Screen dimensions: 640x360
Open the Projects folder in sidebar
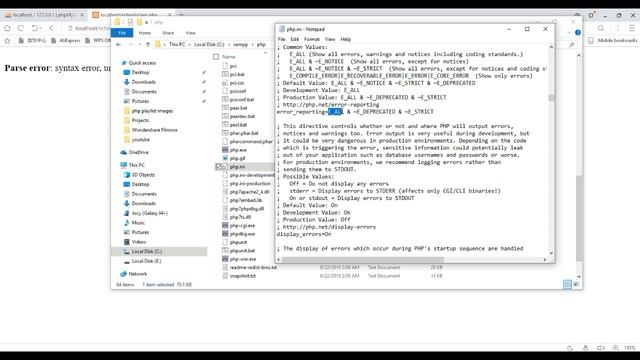(140, 120)
